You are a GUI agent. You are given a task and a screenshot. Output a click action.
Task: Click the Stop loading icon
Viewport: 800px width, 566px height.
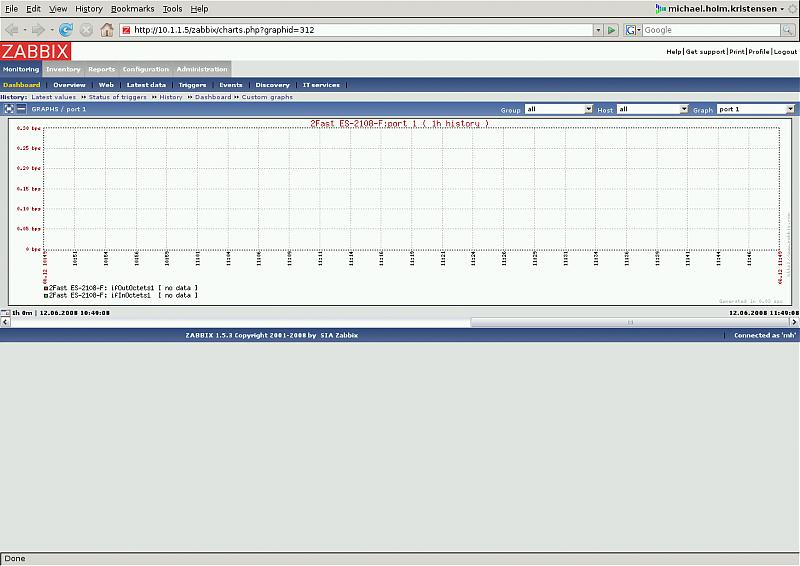click(x=86, y=30)
